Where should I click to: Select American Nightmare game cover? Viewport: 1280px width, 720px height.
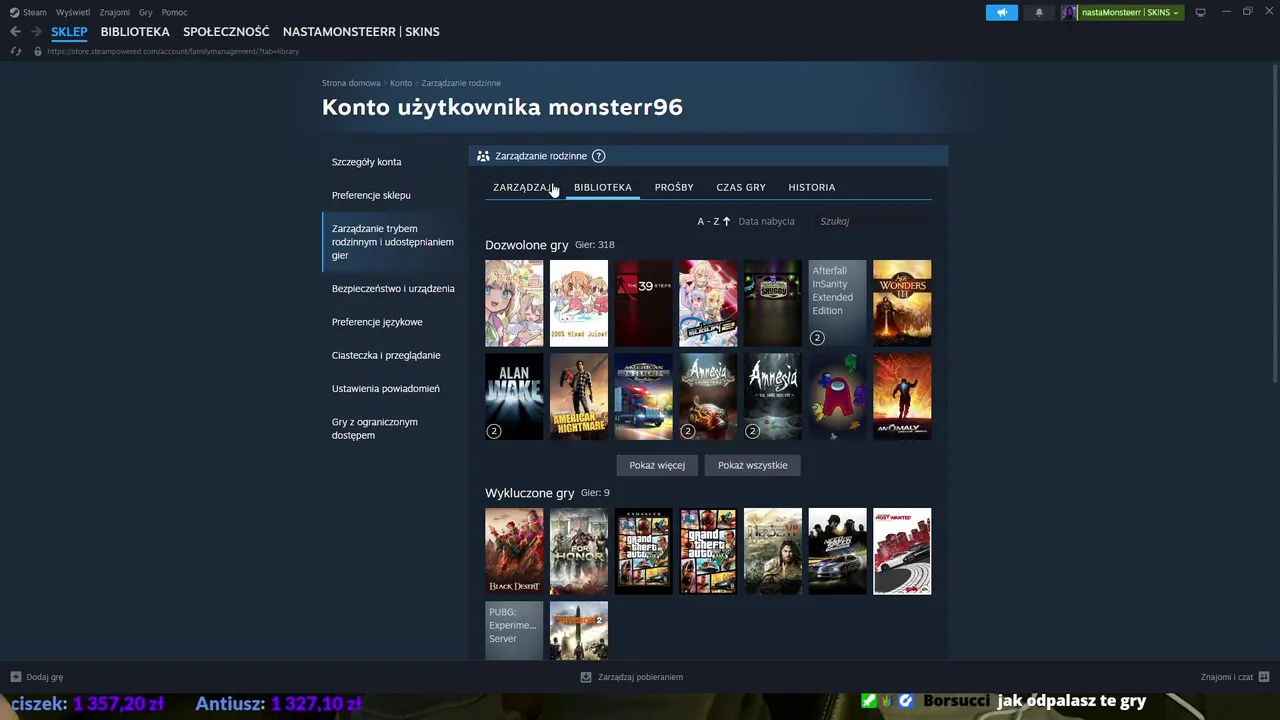(x=579, y=397)
